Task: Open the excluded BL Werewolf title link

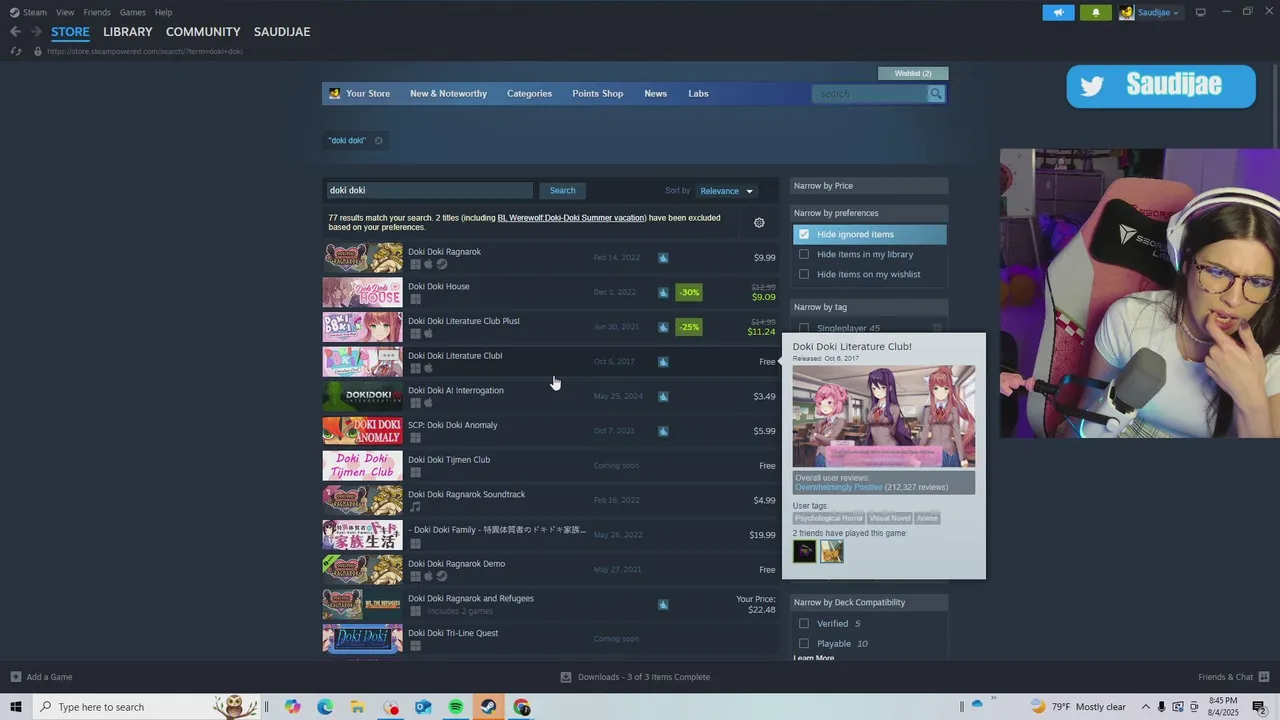Action: (x=572, y=218)
